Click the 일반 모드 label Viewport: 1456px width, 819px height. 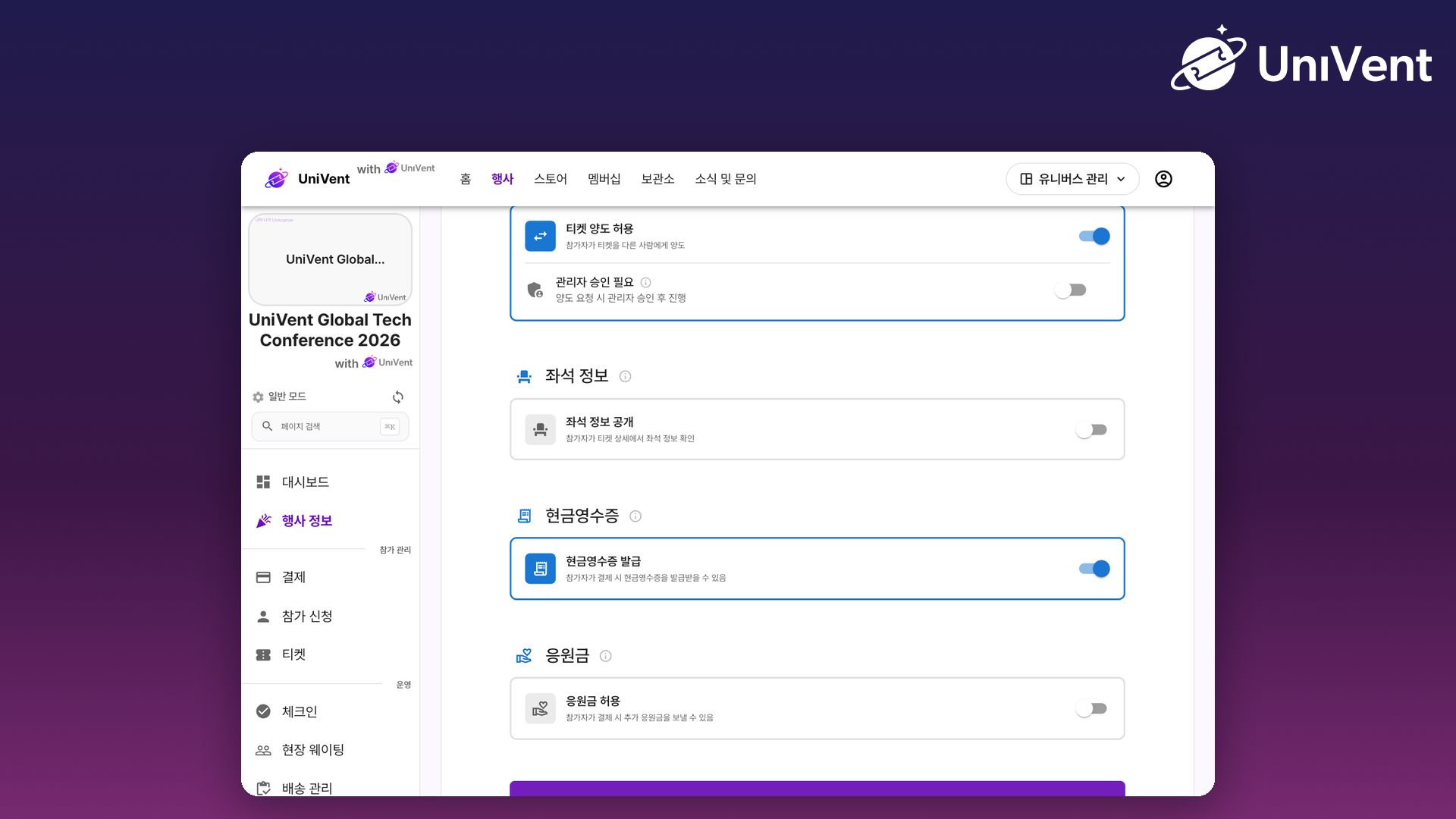point(287,397)
